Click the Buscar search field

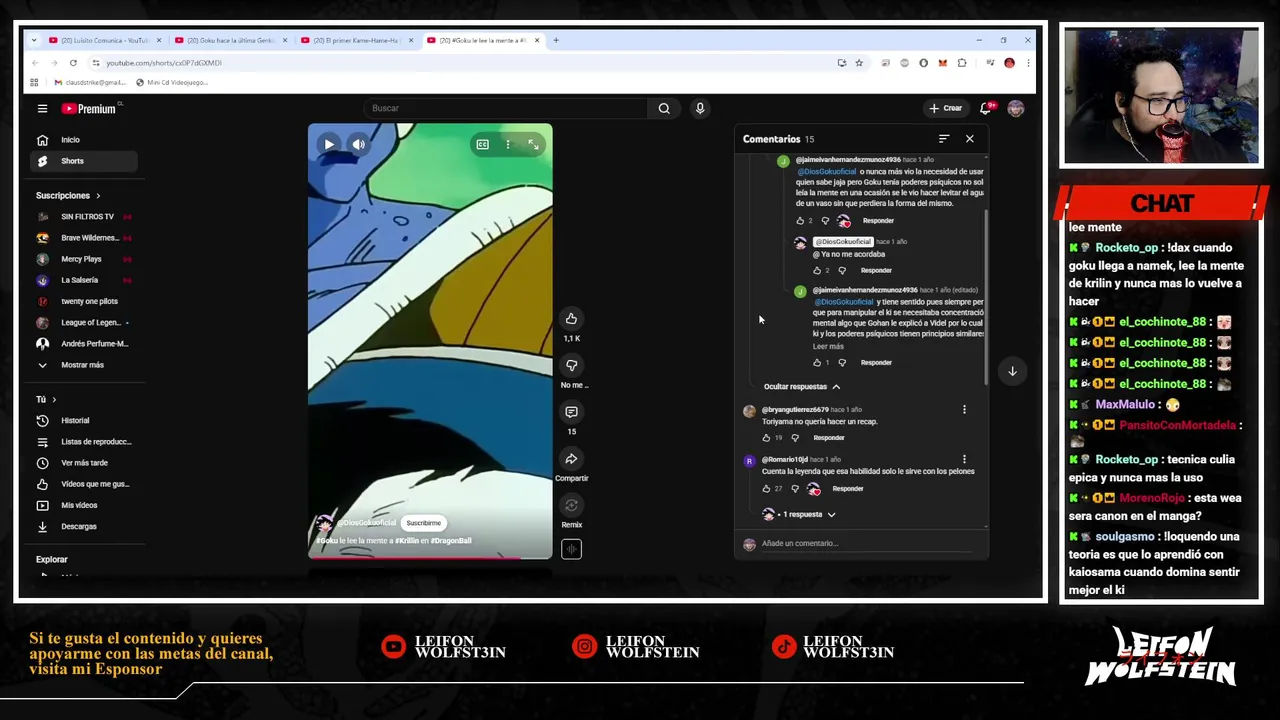(x=507, y=108)
